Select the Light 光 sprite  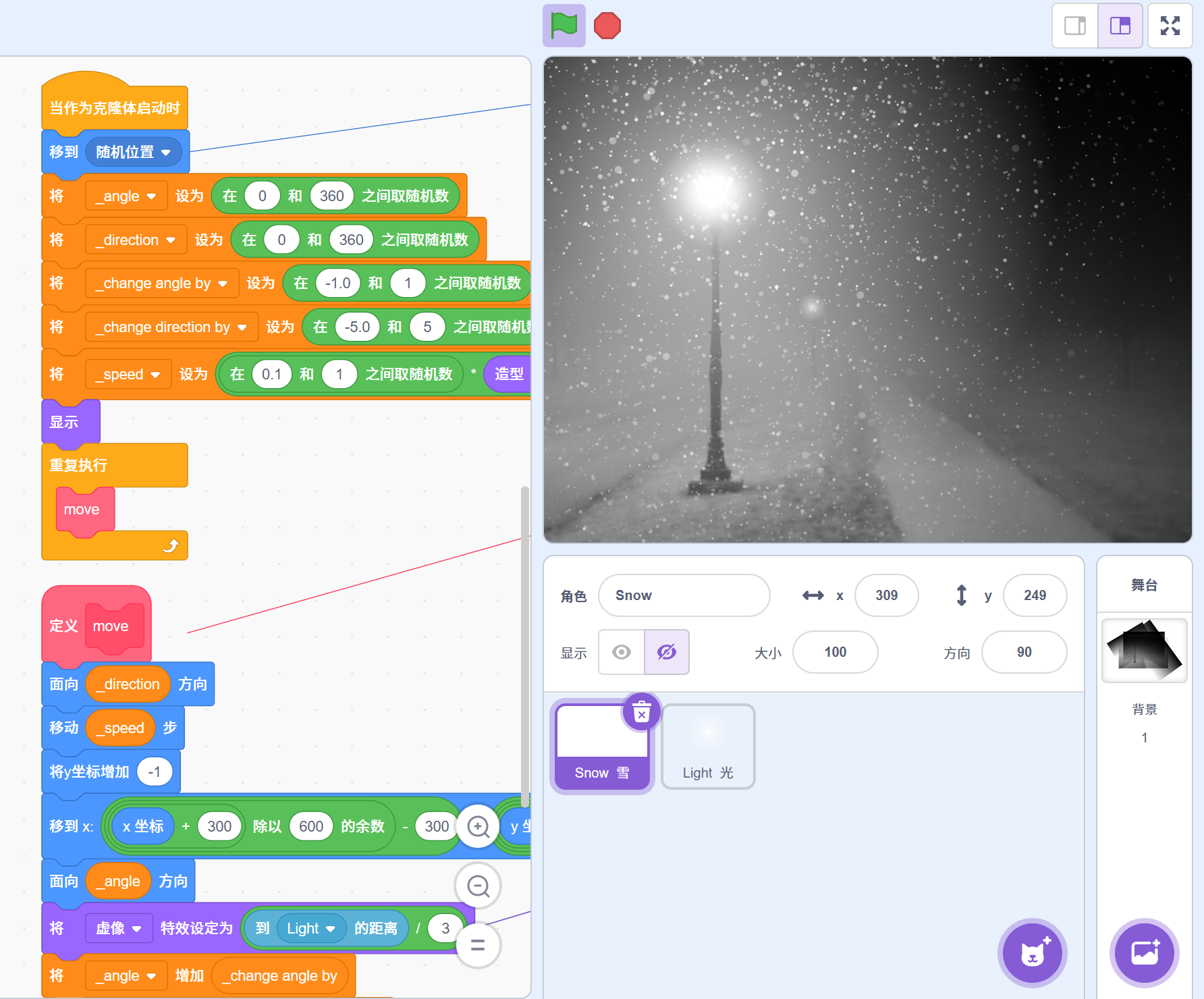(x=708, y=747)
